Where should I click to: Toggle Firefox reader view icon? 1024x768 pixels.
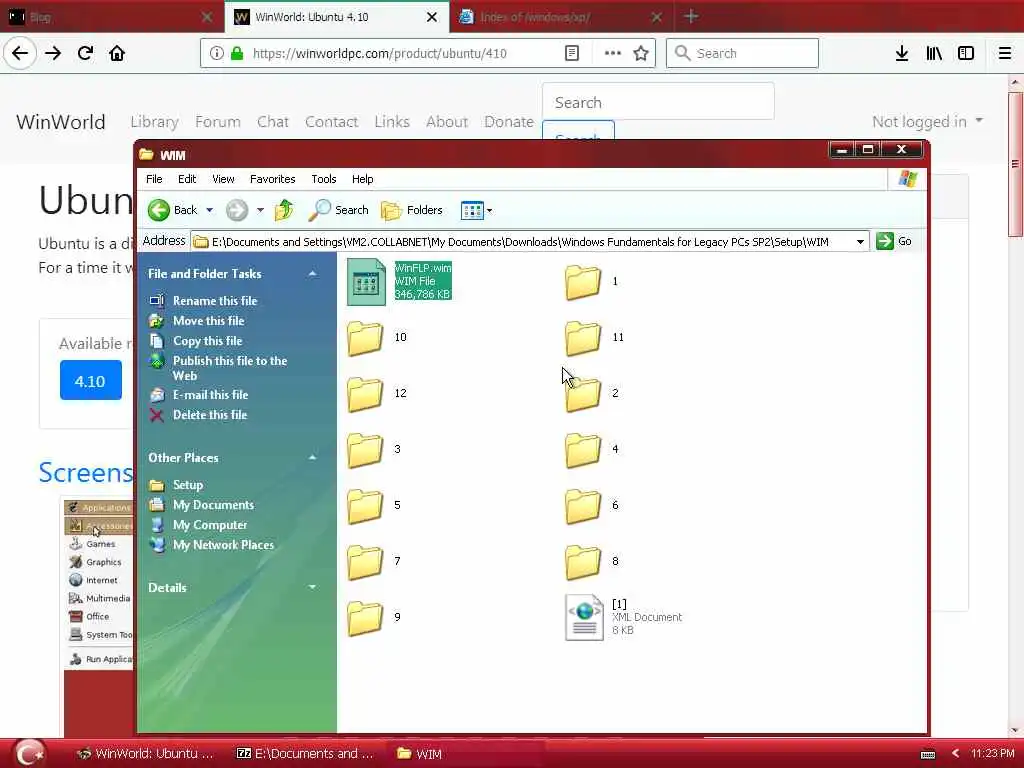(x=571, y=53)
